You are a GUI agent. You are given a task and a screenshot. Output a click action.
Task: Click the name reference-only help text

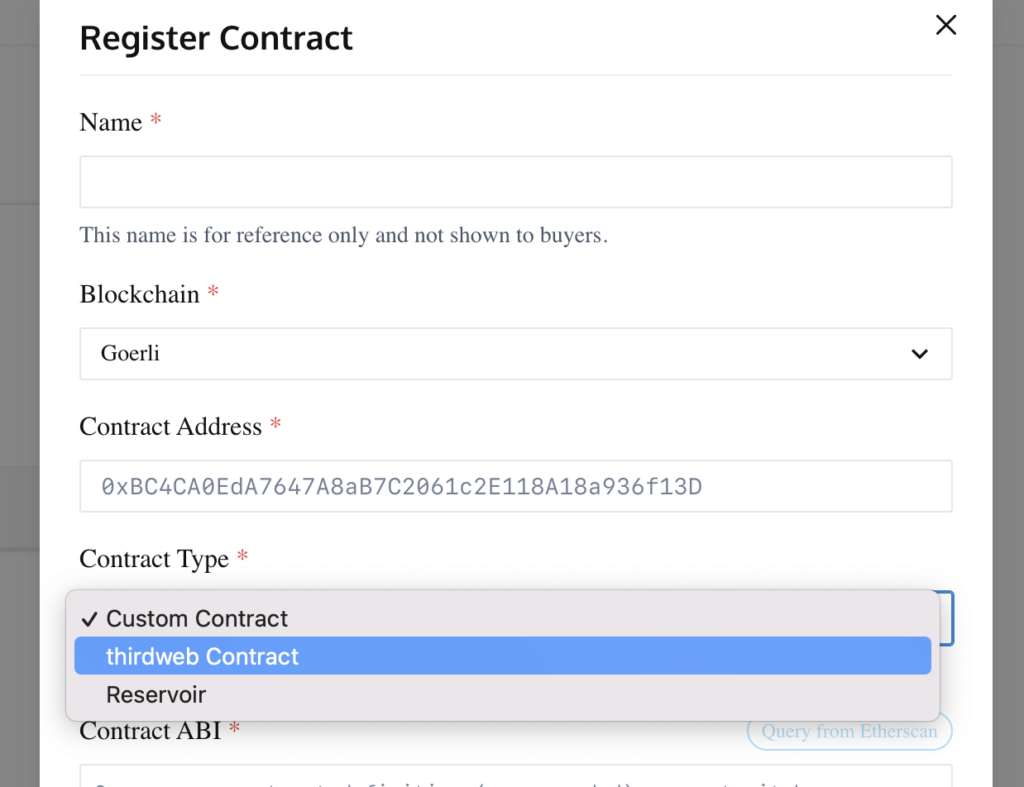(343, 236)
